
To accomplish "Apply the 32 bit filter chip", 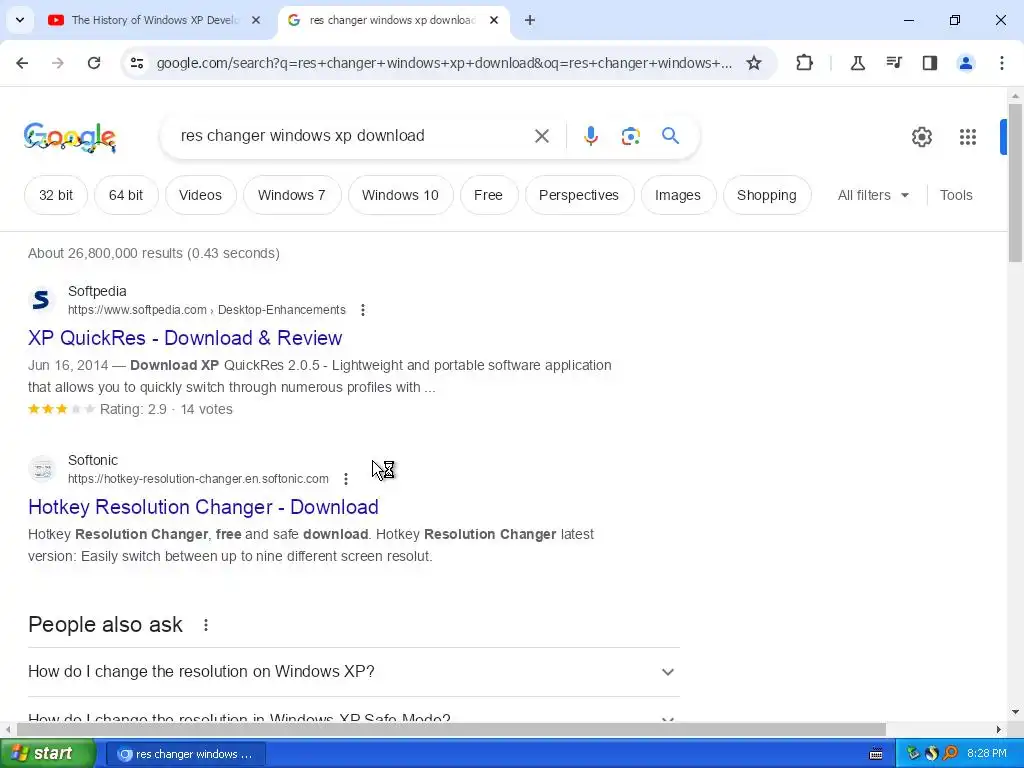I will coord(56,195).
